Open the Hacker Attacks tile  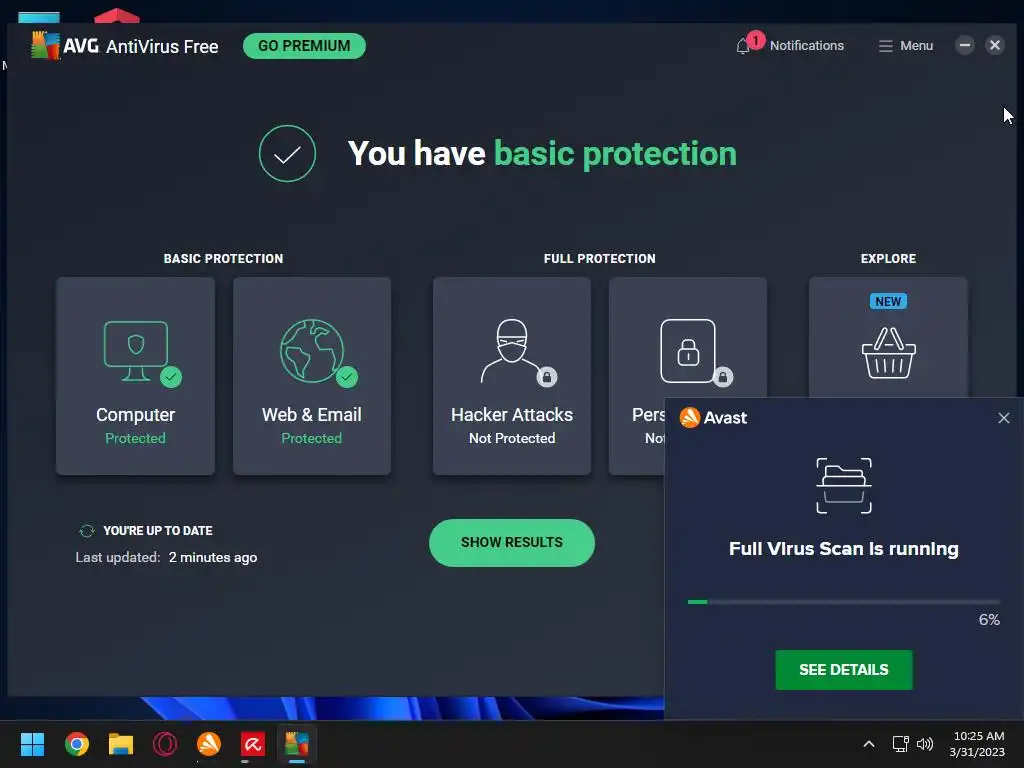(x=512, y=376)
